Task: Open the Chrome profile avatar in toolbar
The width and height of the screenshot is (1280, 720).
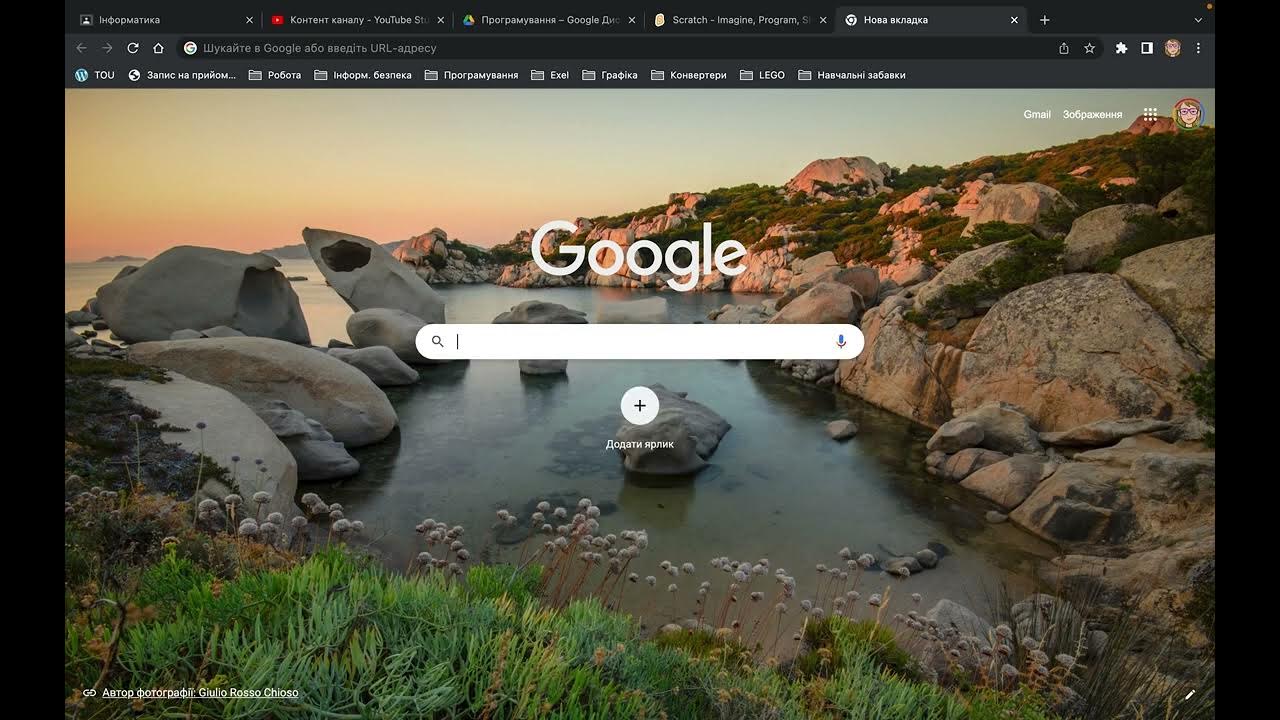Action: 1173,48
